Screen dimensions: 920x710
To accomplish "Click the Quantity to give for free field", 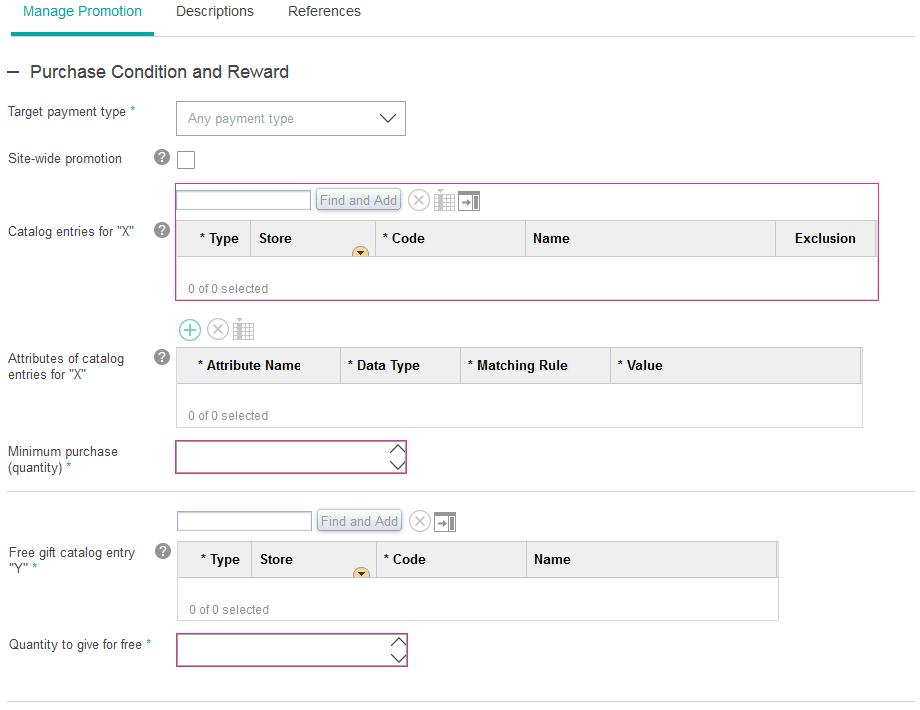I will (282, 650).
